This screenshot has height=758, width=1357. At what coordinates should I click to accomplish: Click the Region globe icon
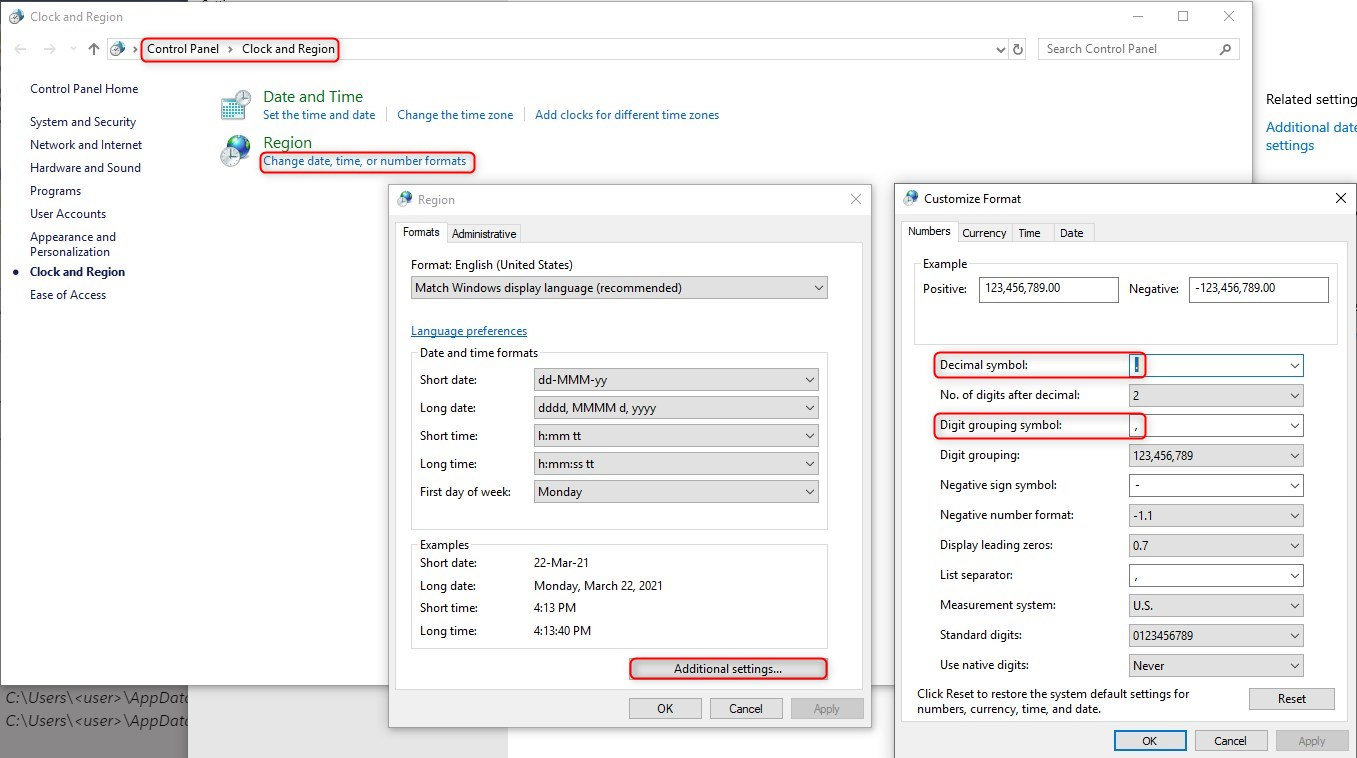point(235,150)
